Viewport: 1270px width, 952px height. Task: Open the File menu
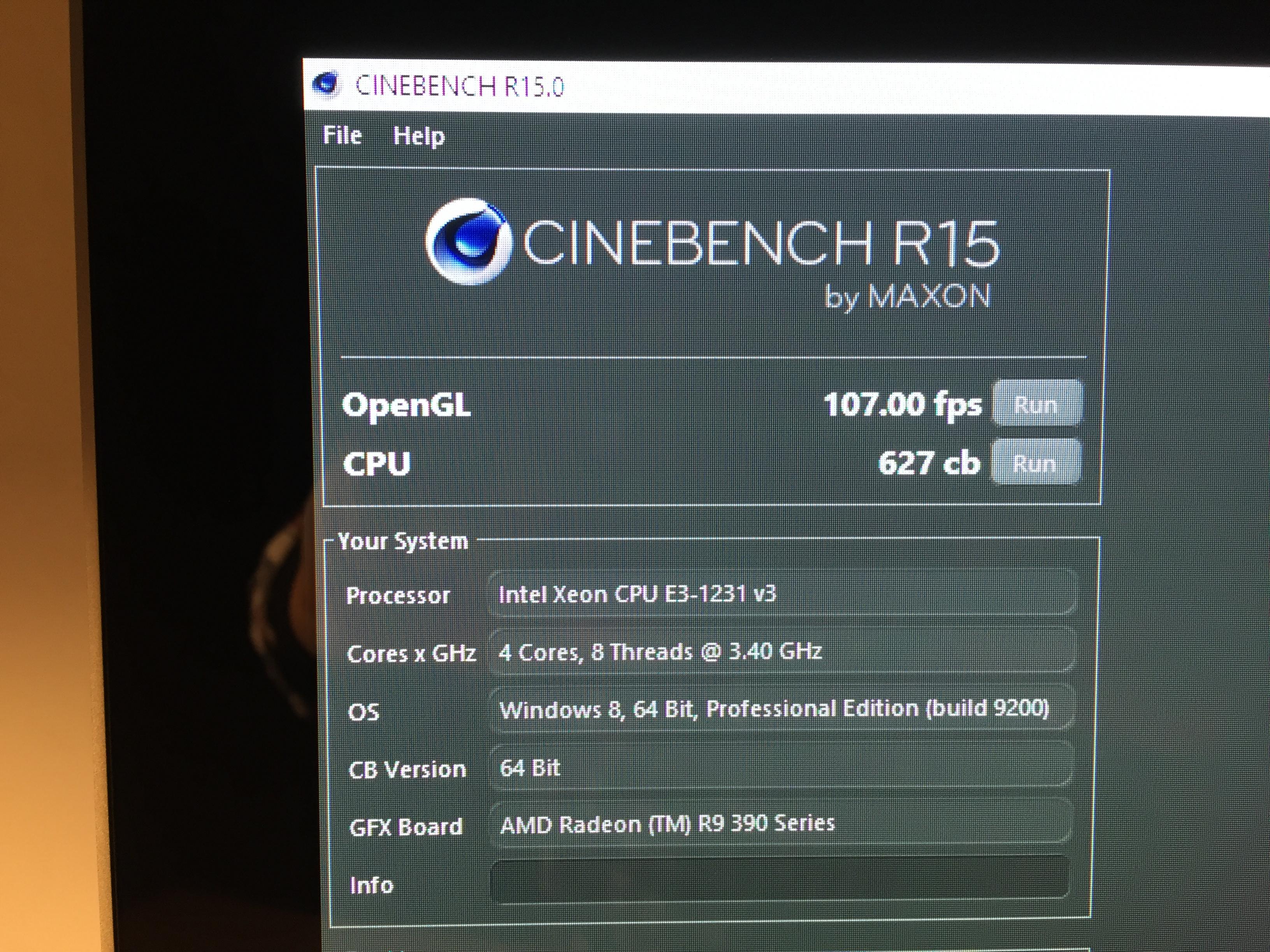coord(342,135)
